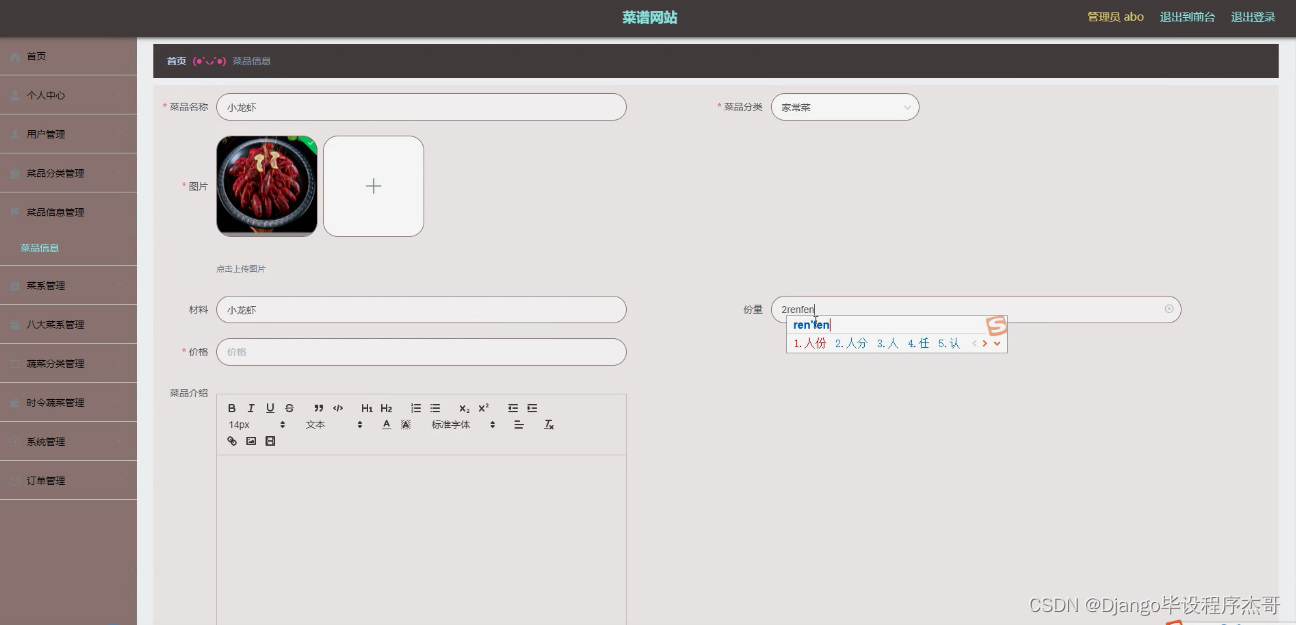Collapse 菜品信息管理 in the sidebar
Viewport: 1296px width, 625px height.
point(68,212)
